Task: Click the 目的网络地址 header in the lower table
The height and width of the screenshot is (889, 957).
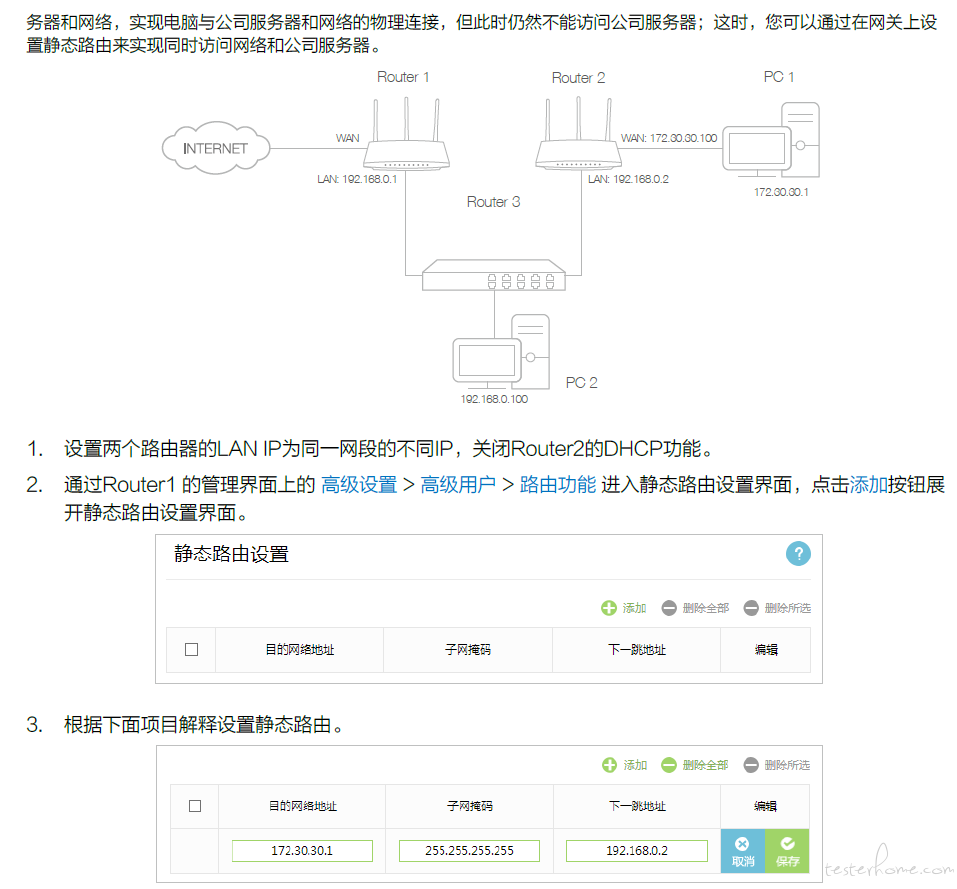Action: 303,806
